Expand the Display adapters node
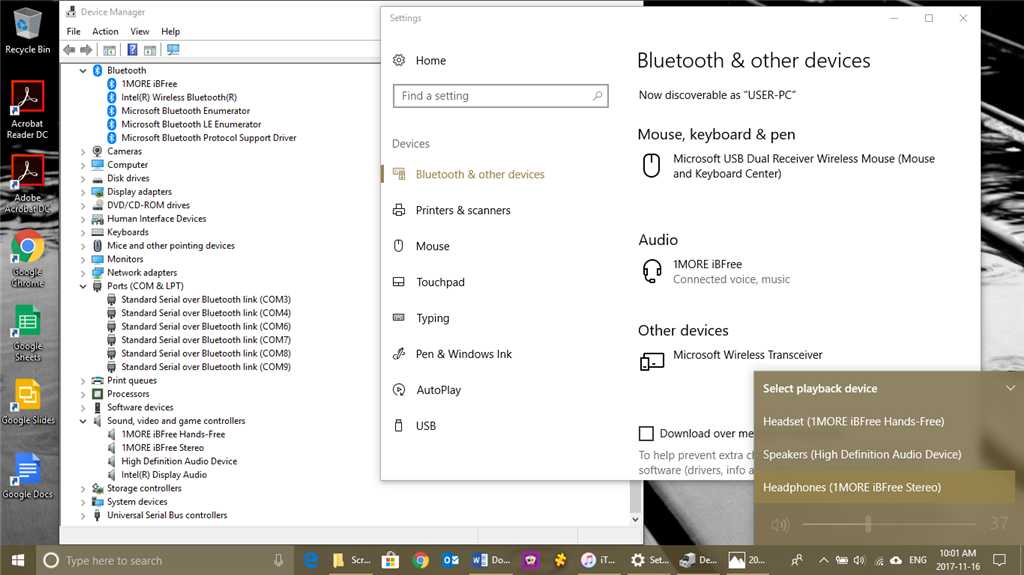Screen dimensions: 1024x575 point(83,192)
